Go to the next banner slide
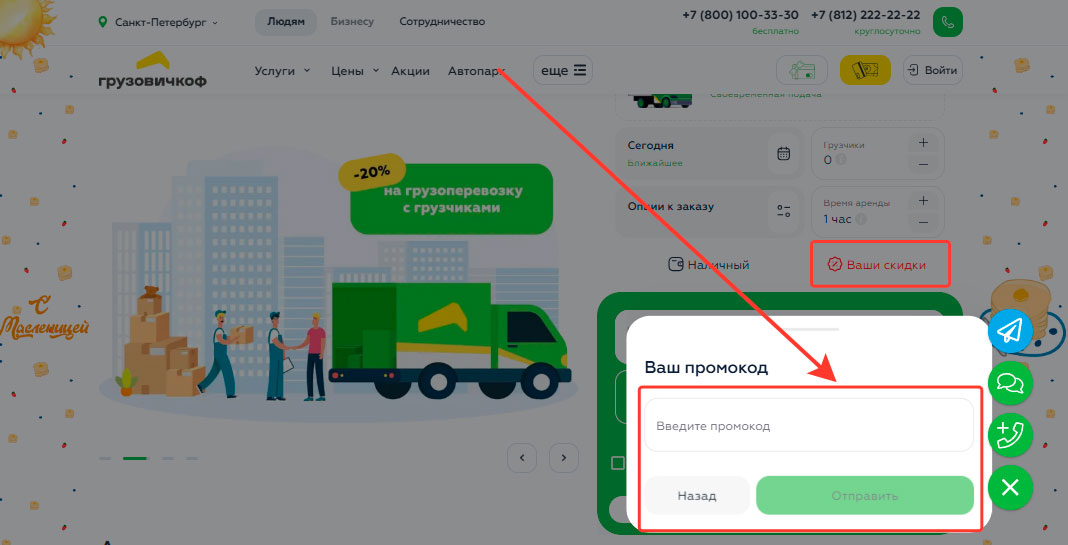 (563, 458)
